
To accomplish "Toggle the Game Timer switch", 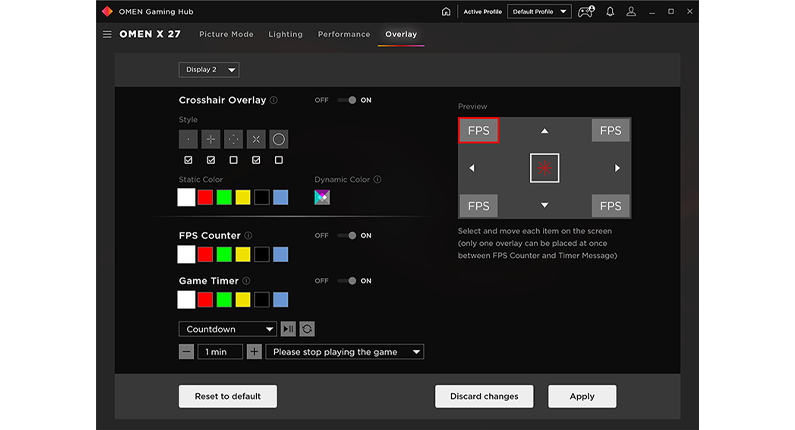I will click(347, 281).
